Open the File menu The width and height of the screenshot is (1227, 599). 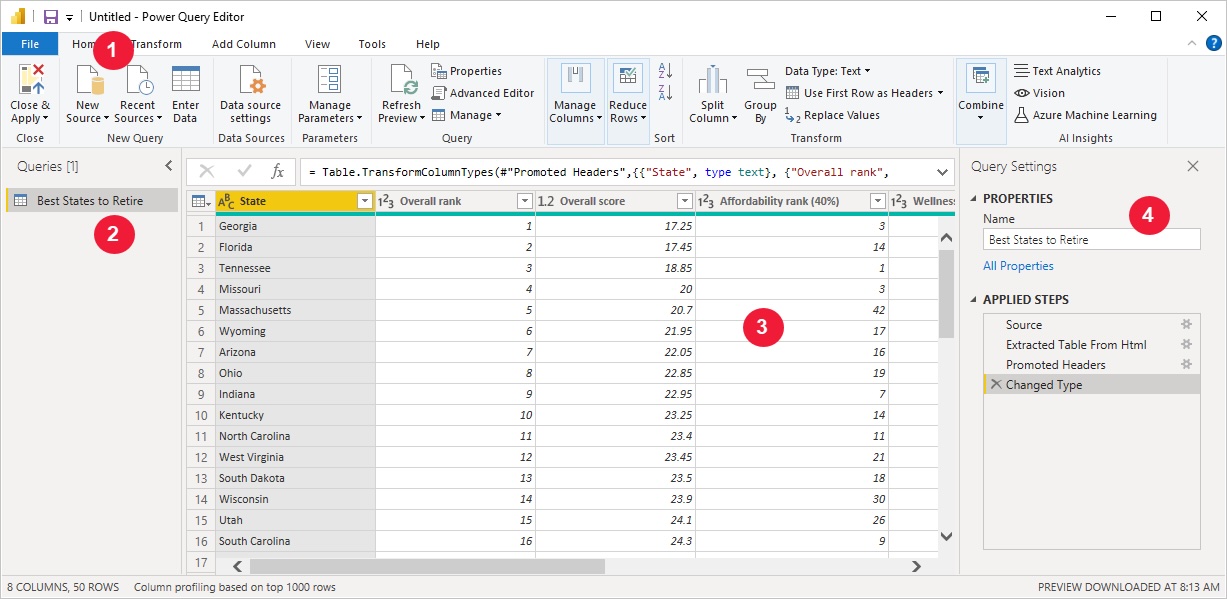tap(30, 44)
